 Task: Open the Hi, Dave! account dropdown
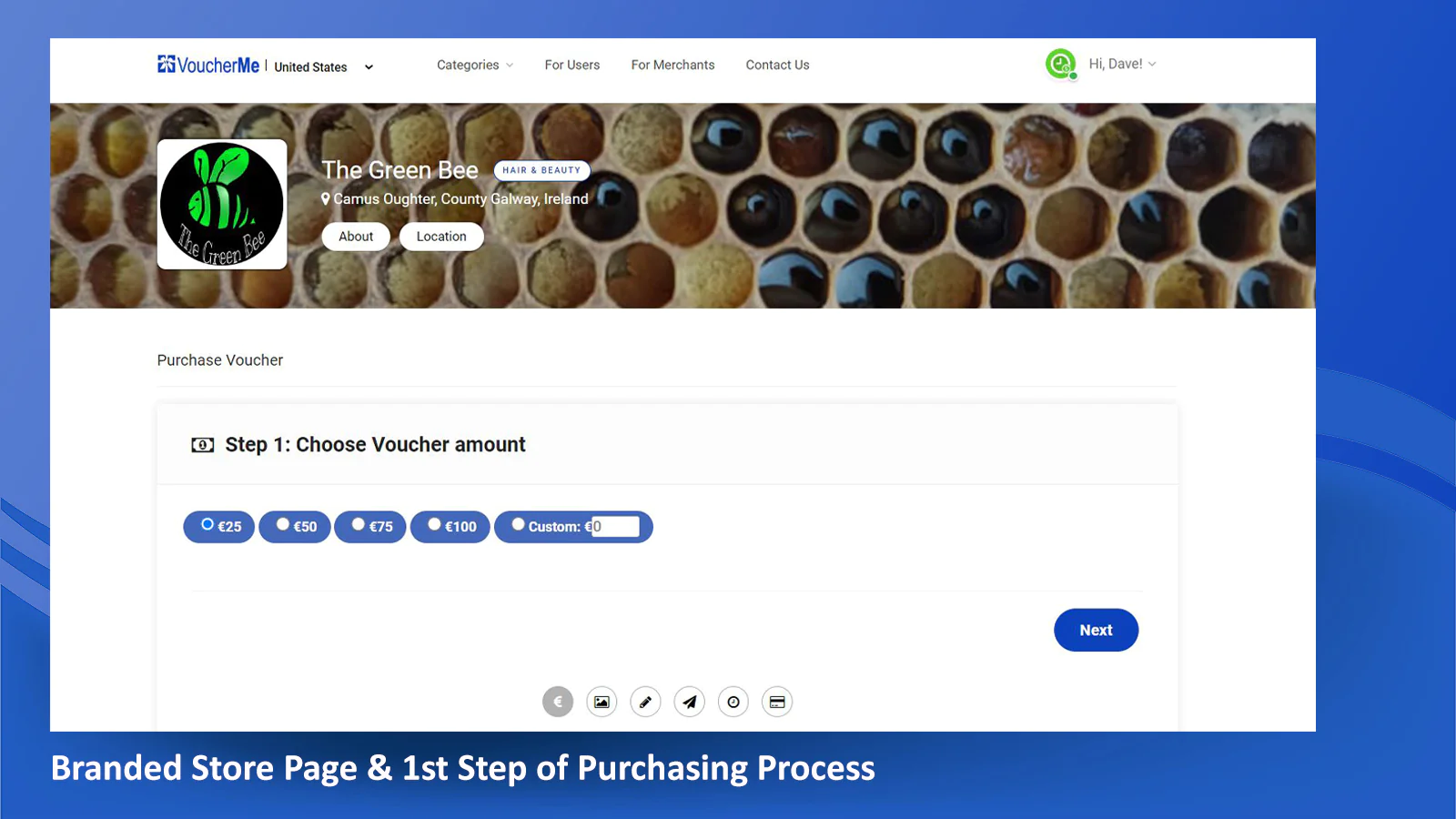(x=1122, y=64)
